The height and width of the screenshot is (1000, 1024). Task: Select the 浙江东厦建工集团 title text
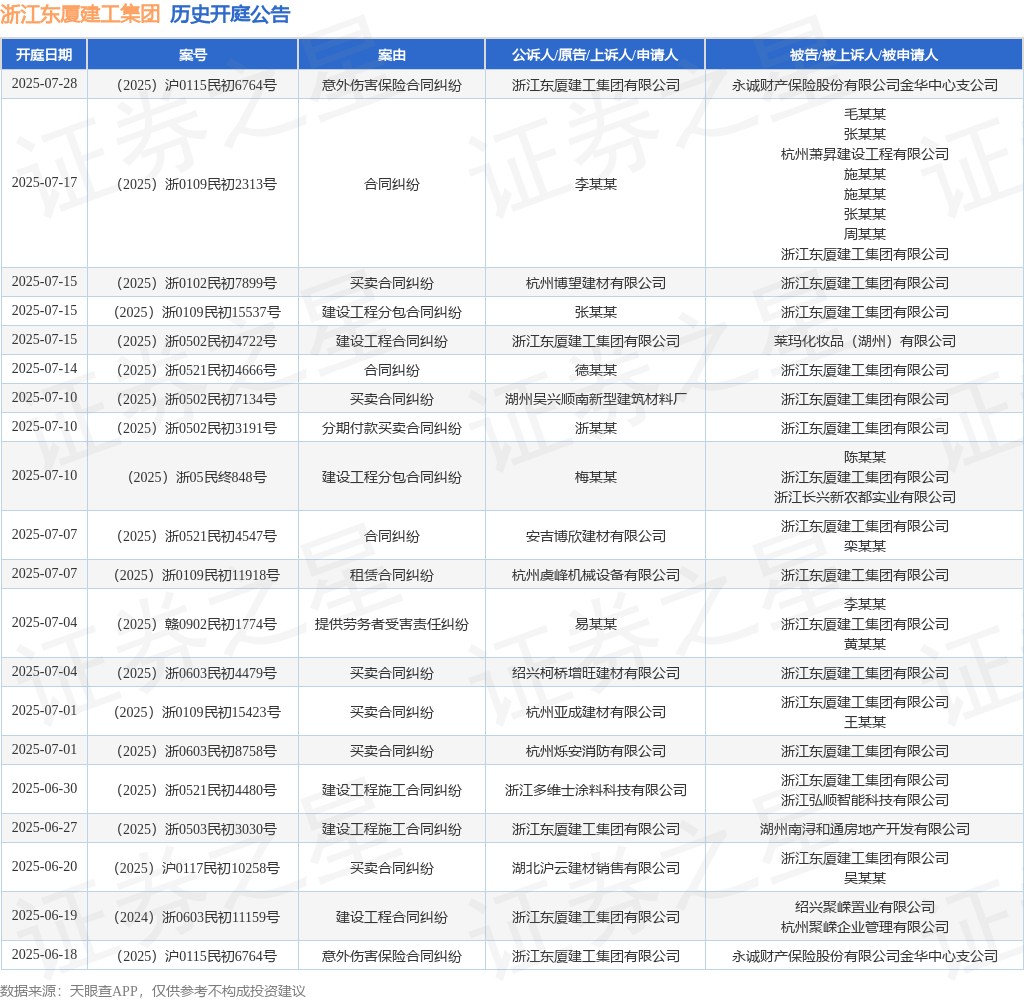point(80,14)
